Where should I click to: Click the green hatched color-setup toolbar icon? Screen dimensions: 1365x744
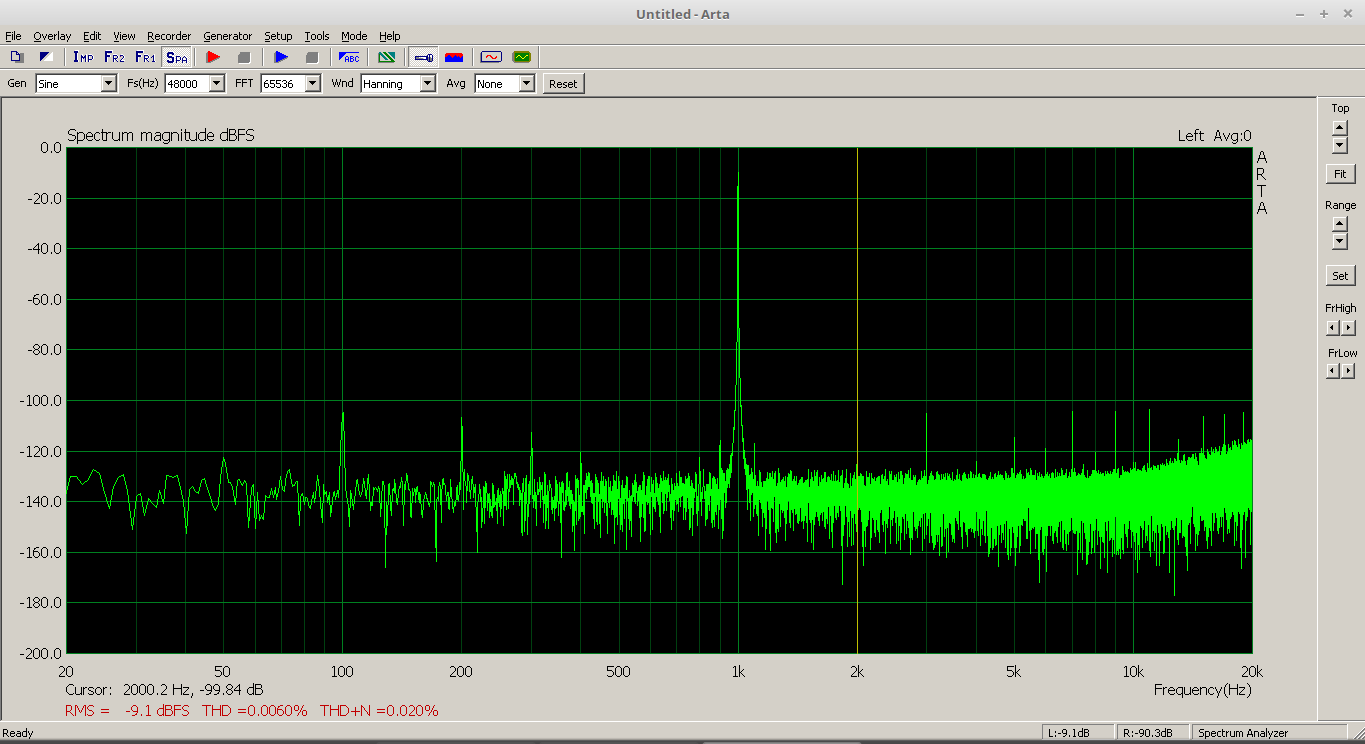tap(386, 57)
